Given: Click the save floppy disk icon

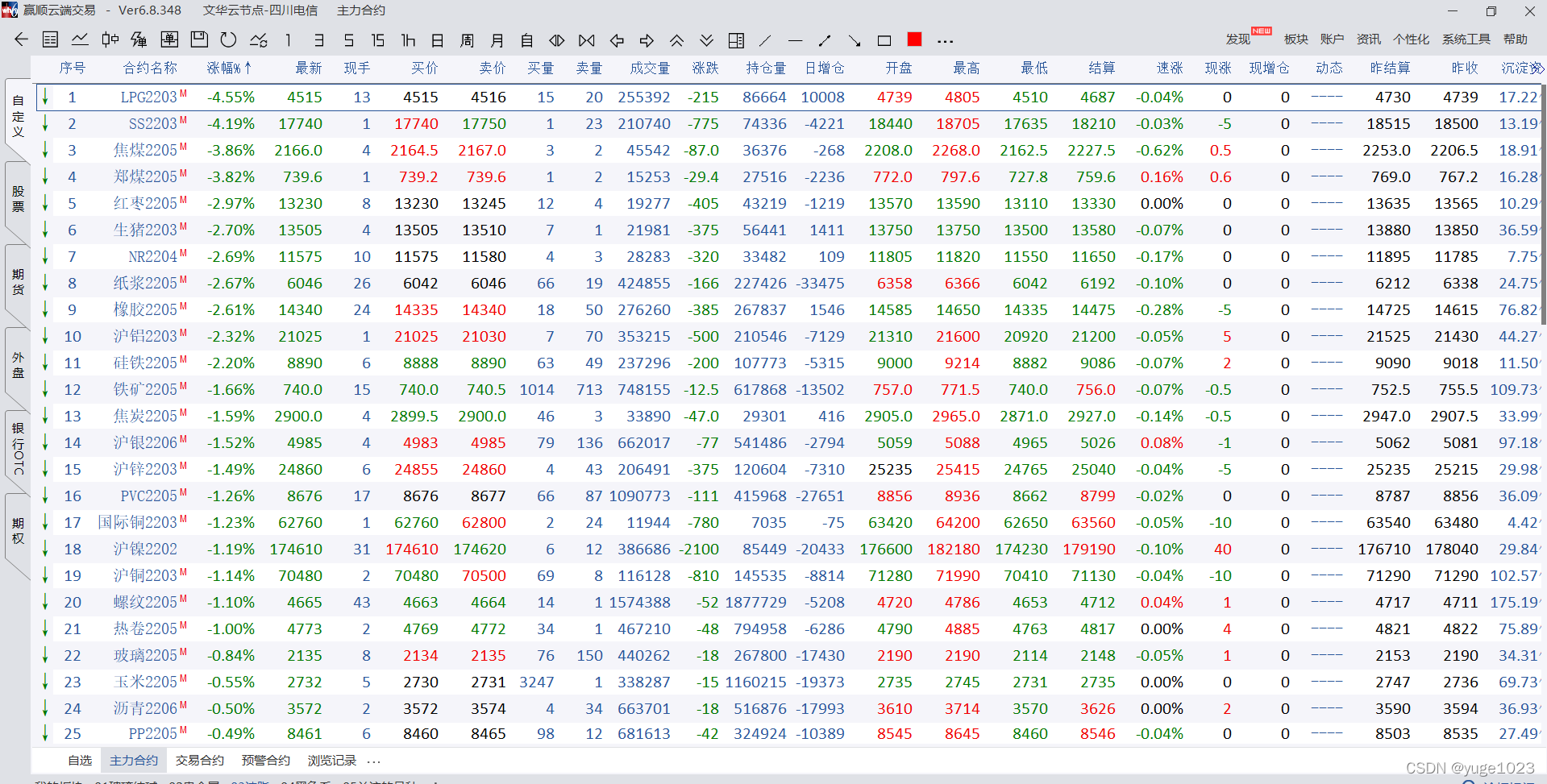Looking at the screenshot, I should pos(199,39).
